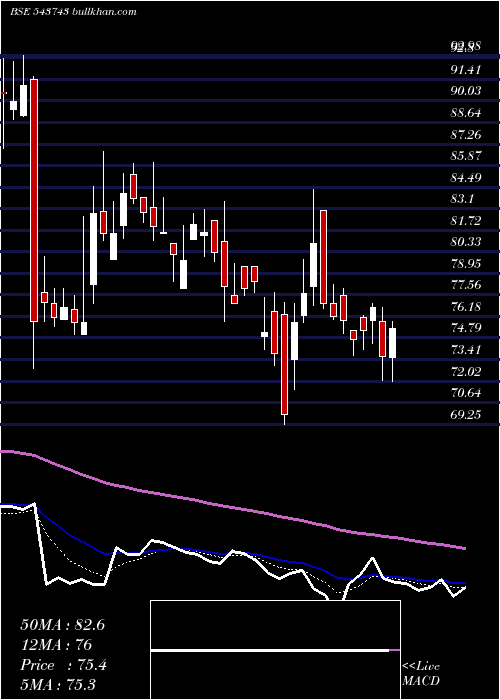This screenshot has height=700, width=500.
Task: Click the 69.25 price axis label
Action: click(466, 415)
